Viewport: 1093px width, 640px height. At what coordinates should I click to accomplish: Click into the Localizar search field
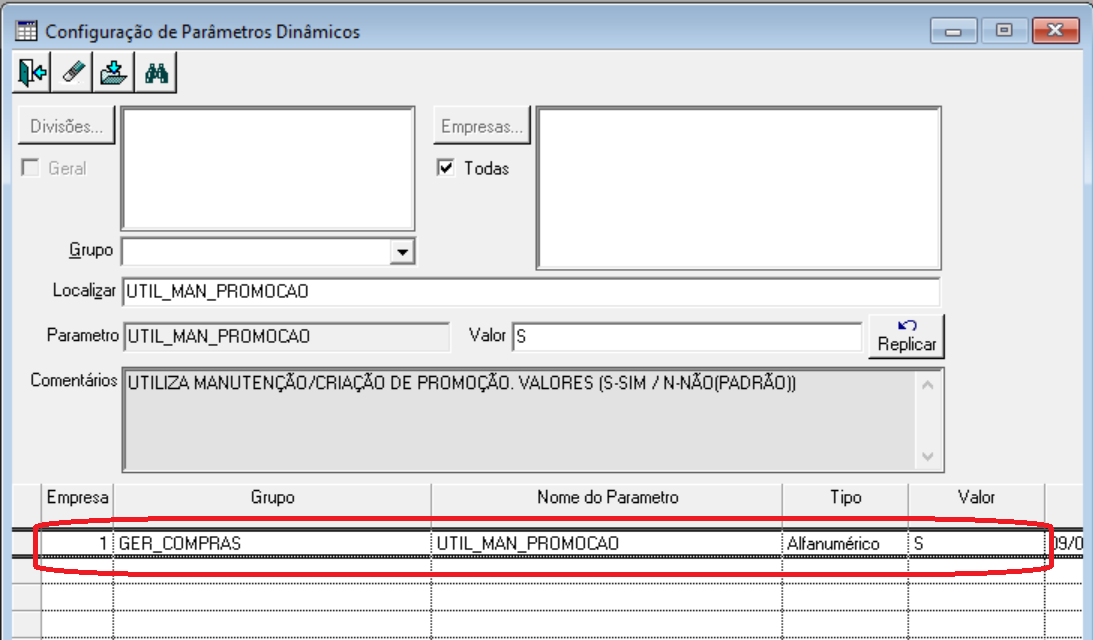pyautogui.click(x=531, y=291)
